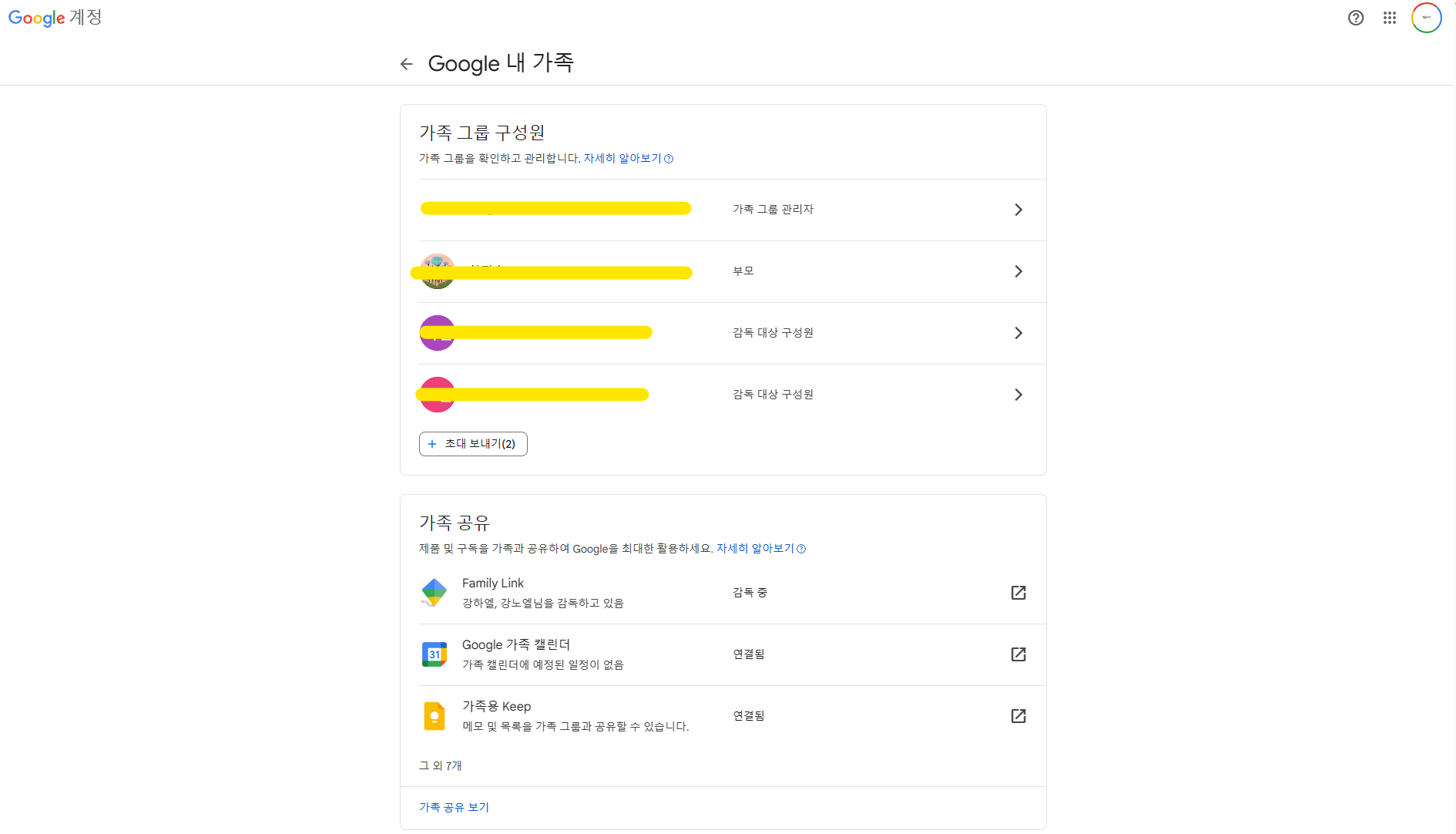Click the Keep 메모 및 목록 description text

coord(575,727)
